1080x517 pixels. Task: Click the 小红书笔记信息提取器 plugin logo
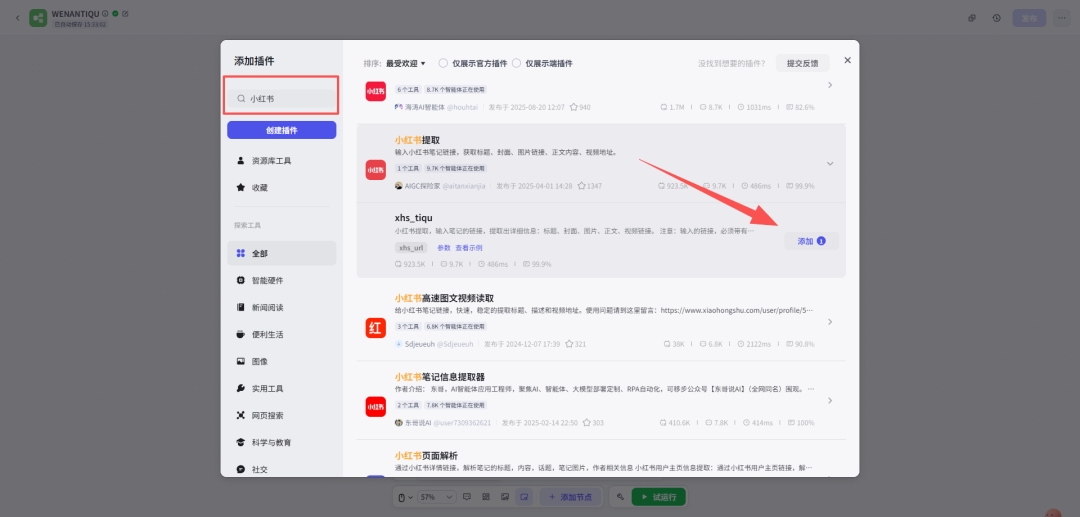click(x=375, y=407)
